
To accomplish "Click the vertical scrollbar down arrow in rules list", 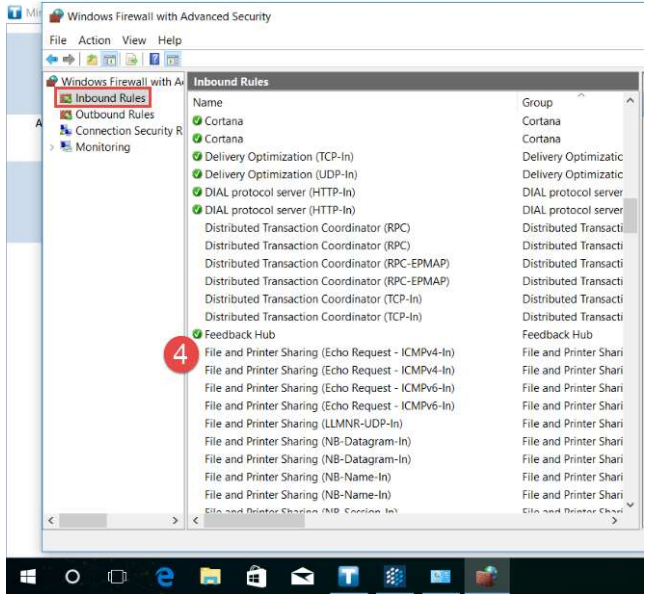I will (630, 504).
